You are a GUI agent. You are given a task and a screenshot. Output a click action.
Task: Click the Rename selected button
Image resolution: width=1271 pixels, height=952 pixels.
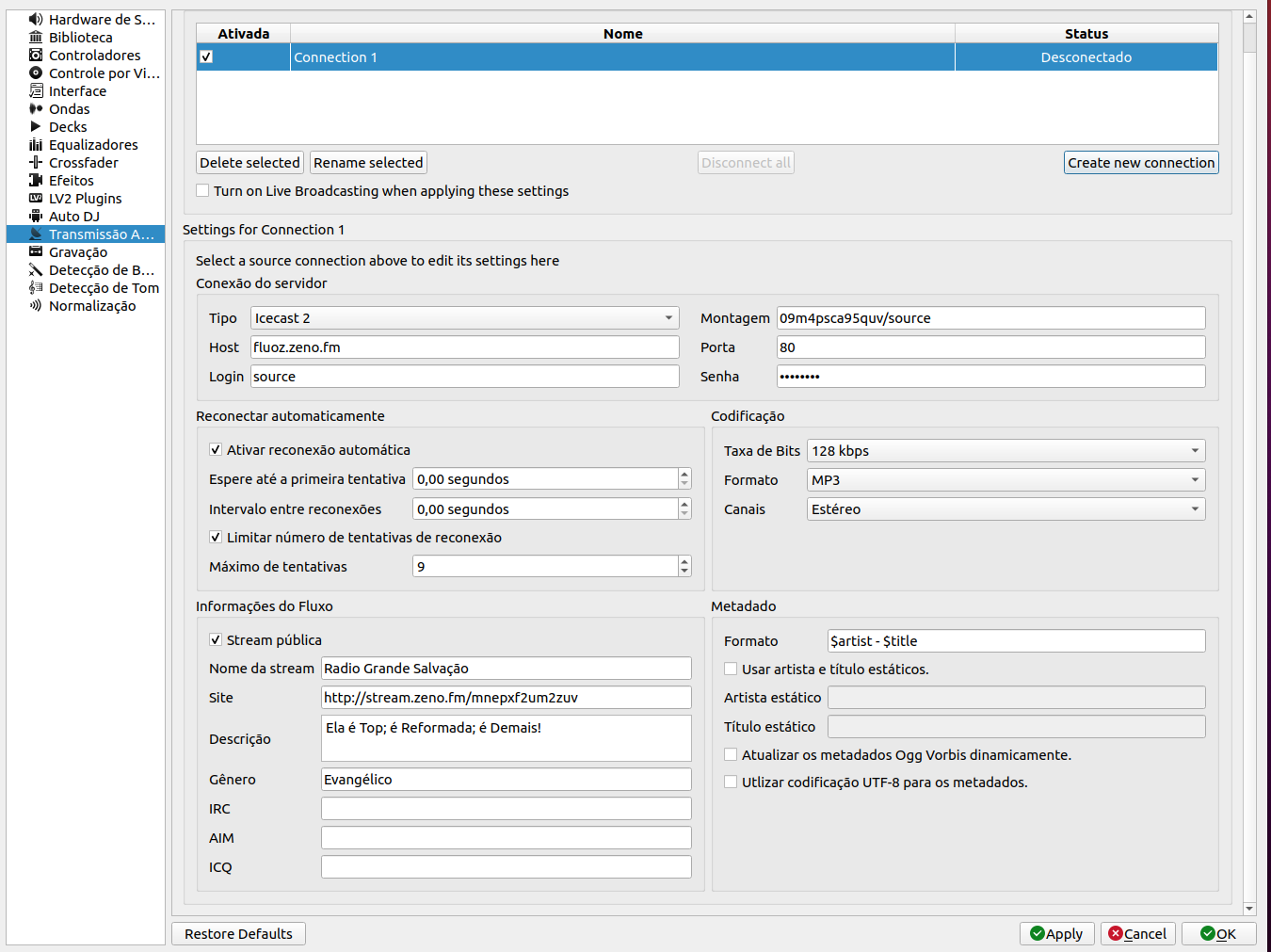(x=368, y=163)
